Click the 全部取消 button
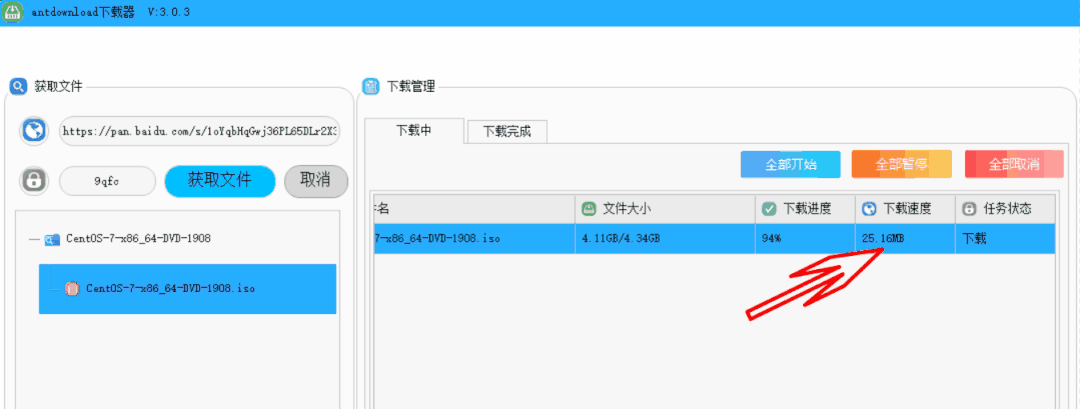This screenshot has width=1080, height=409. pos(1014,165)
